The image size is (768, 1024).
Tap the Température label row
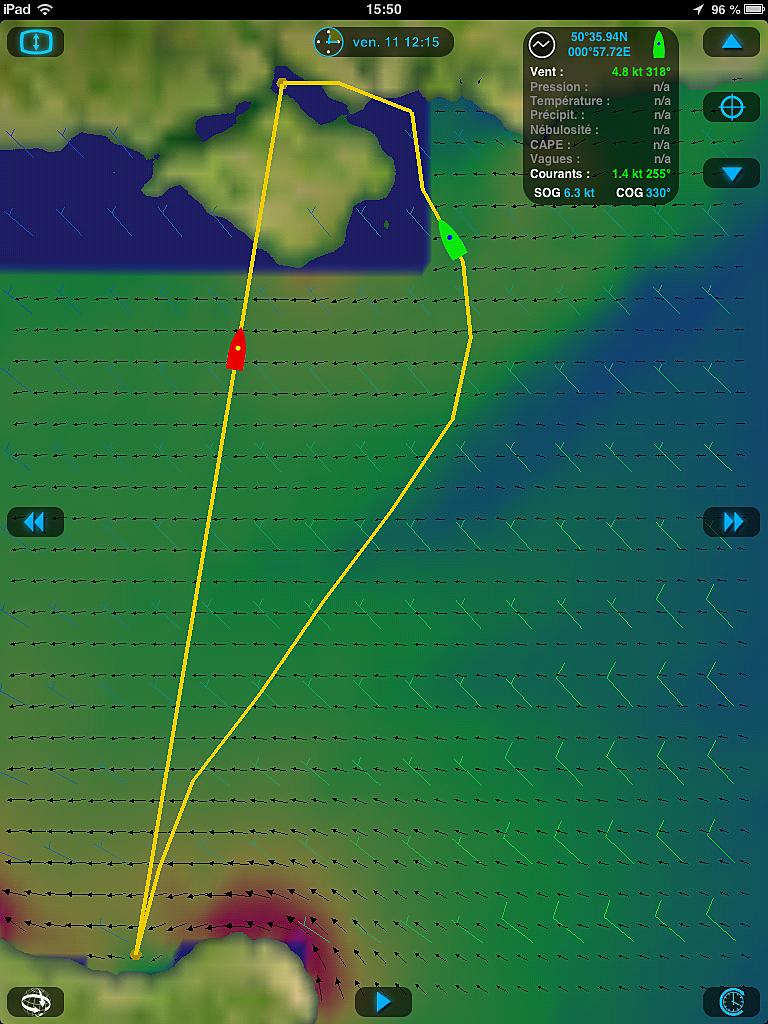600,101
